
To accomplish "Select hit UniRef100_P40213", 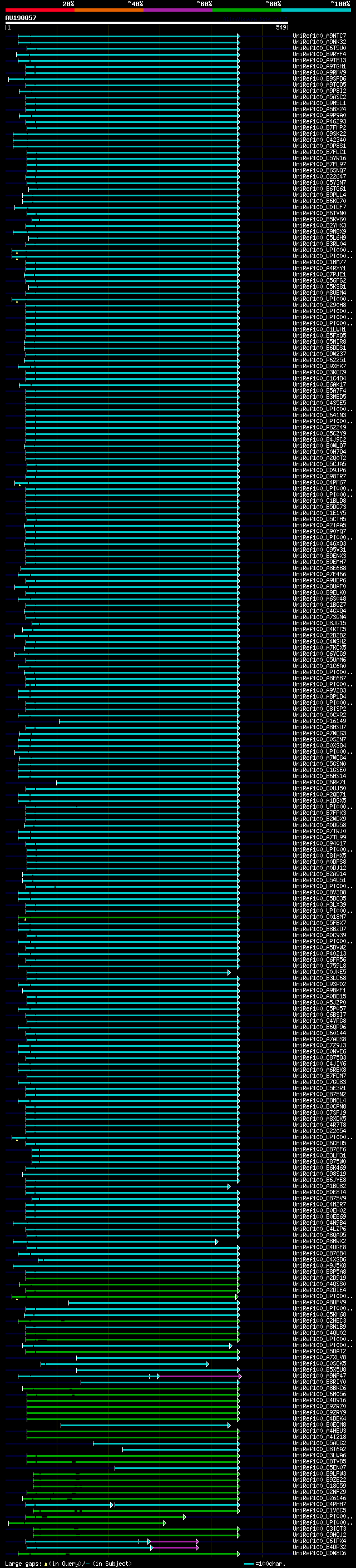I will pos(319,954).
